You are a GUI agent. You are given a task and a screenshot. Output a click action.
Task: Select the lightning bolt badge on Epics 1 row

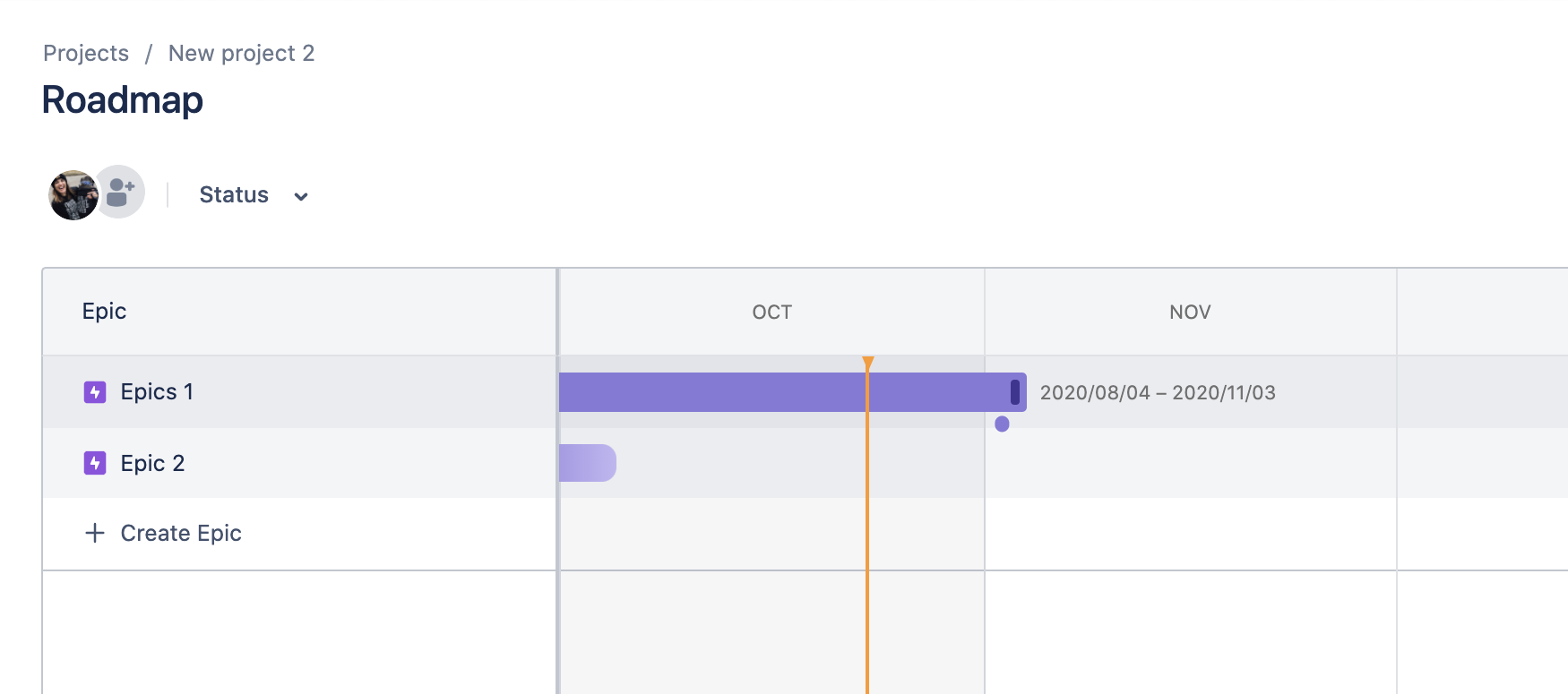click(94, 391)
